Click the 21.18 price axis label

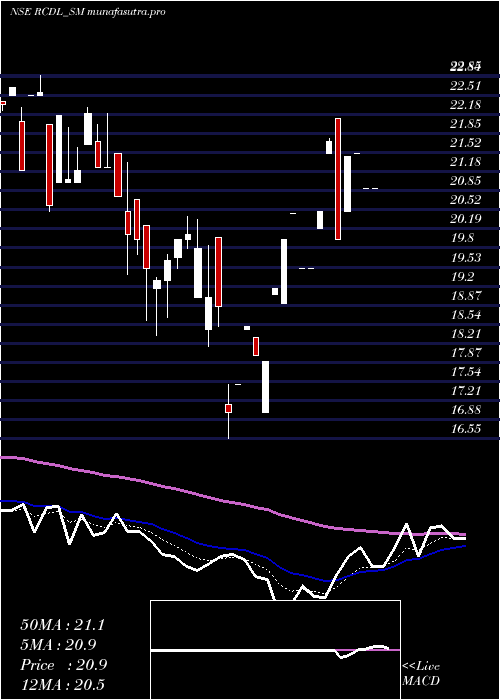tap(466, 162)
